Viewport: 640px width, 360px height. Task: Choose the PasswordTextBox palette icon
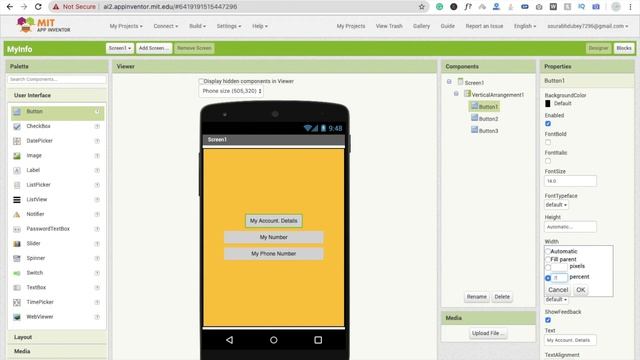pos(17,229)
